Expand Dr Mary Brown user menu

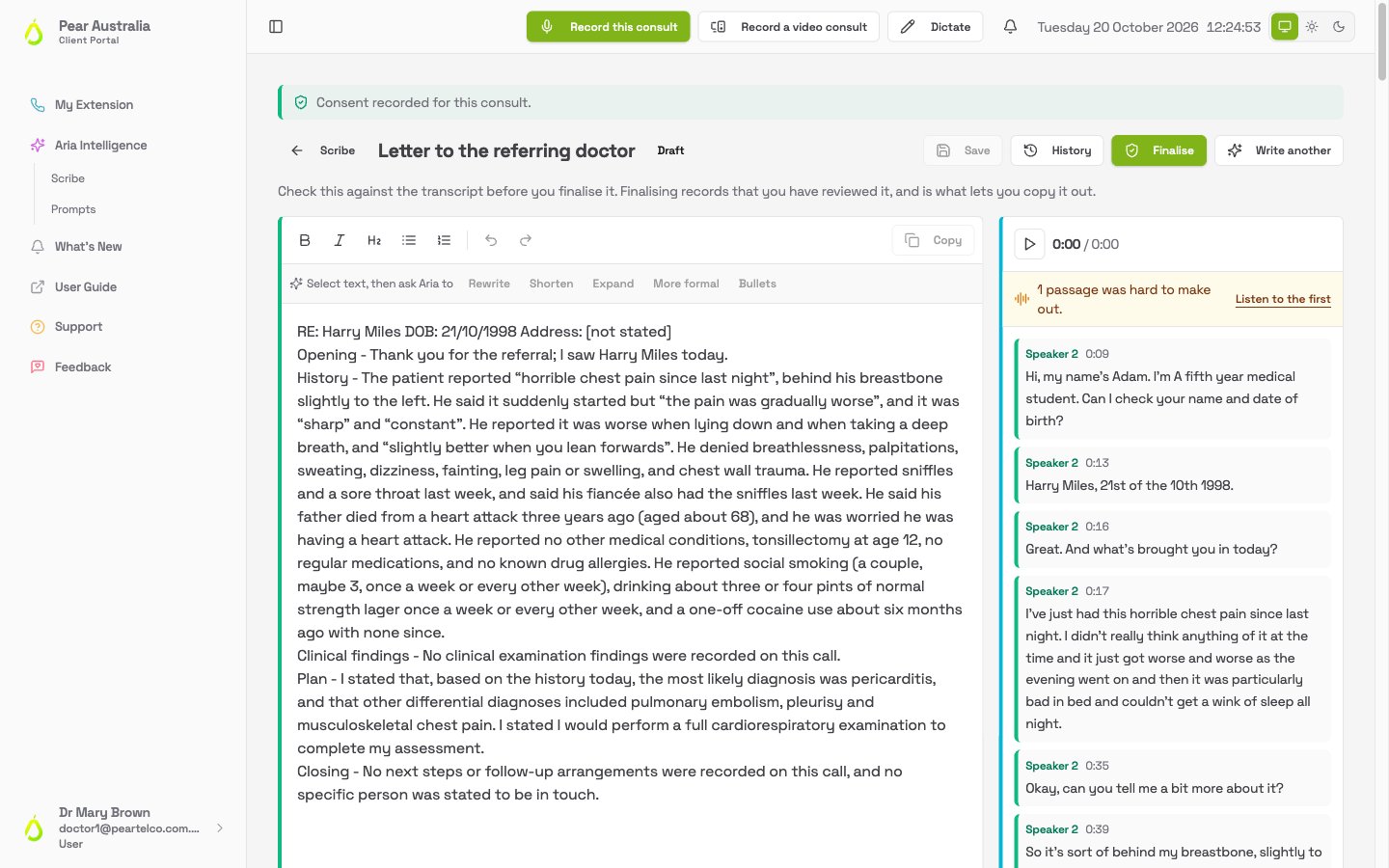(123, 828)
